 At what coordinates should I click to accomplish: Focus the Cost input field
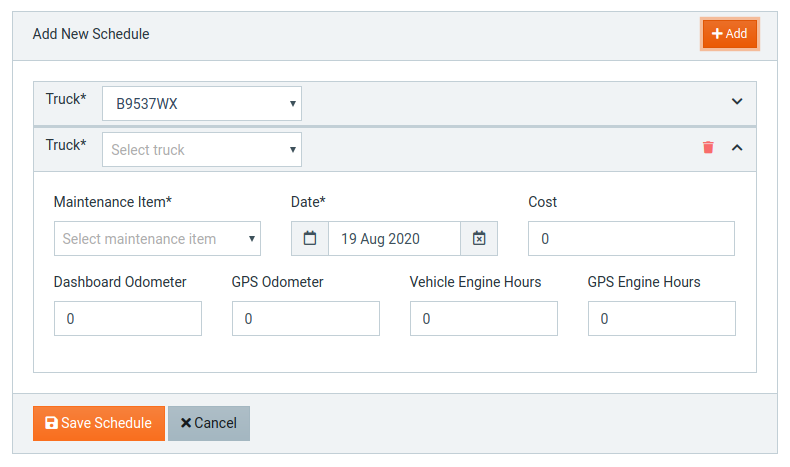(x=631, y=238)
